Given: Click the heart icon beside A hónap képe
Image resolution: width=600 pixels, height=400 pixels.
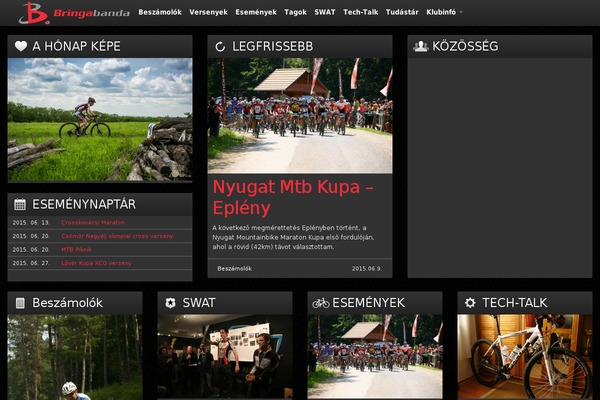Looking at the screenshot, I should [21, 46].
